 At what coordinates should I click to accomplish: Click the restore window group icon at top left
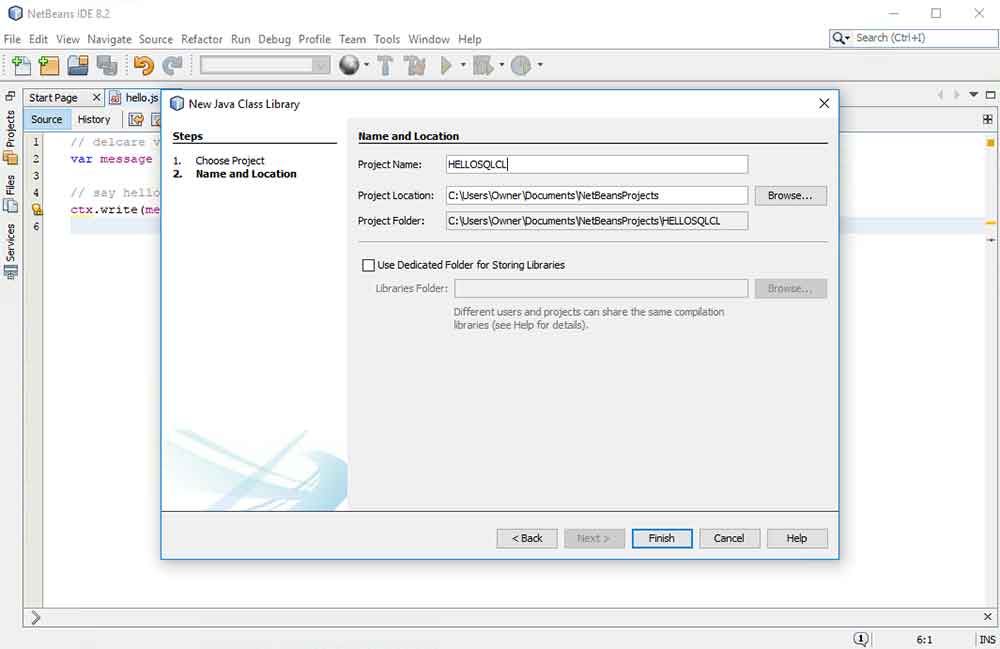pos(10,96)
